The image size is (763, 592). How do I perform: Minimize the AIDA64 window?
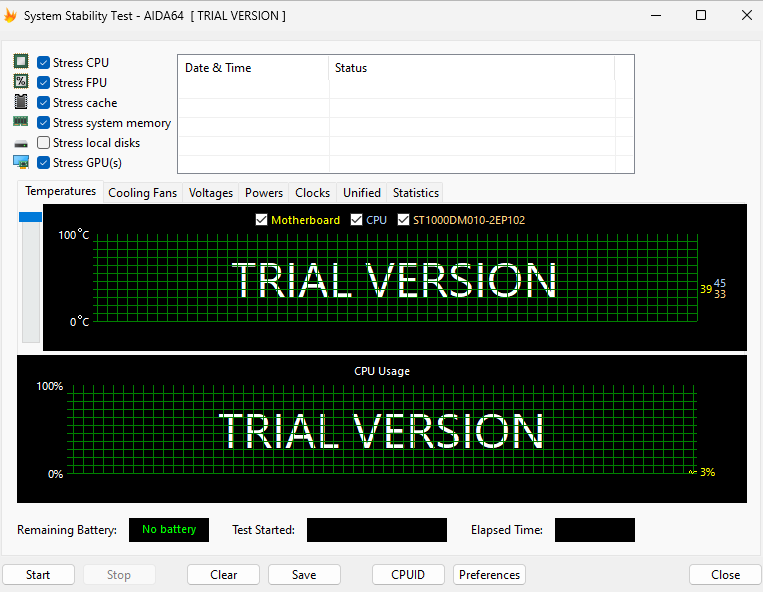(x=656, y=16)
